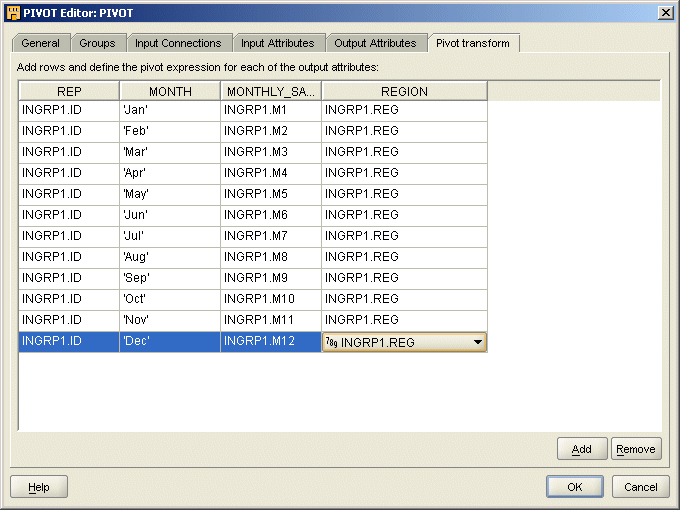Select the 'Aug' month cell
This screenshot has width=680, height=510.
coord(170,258)
